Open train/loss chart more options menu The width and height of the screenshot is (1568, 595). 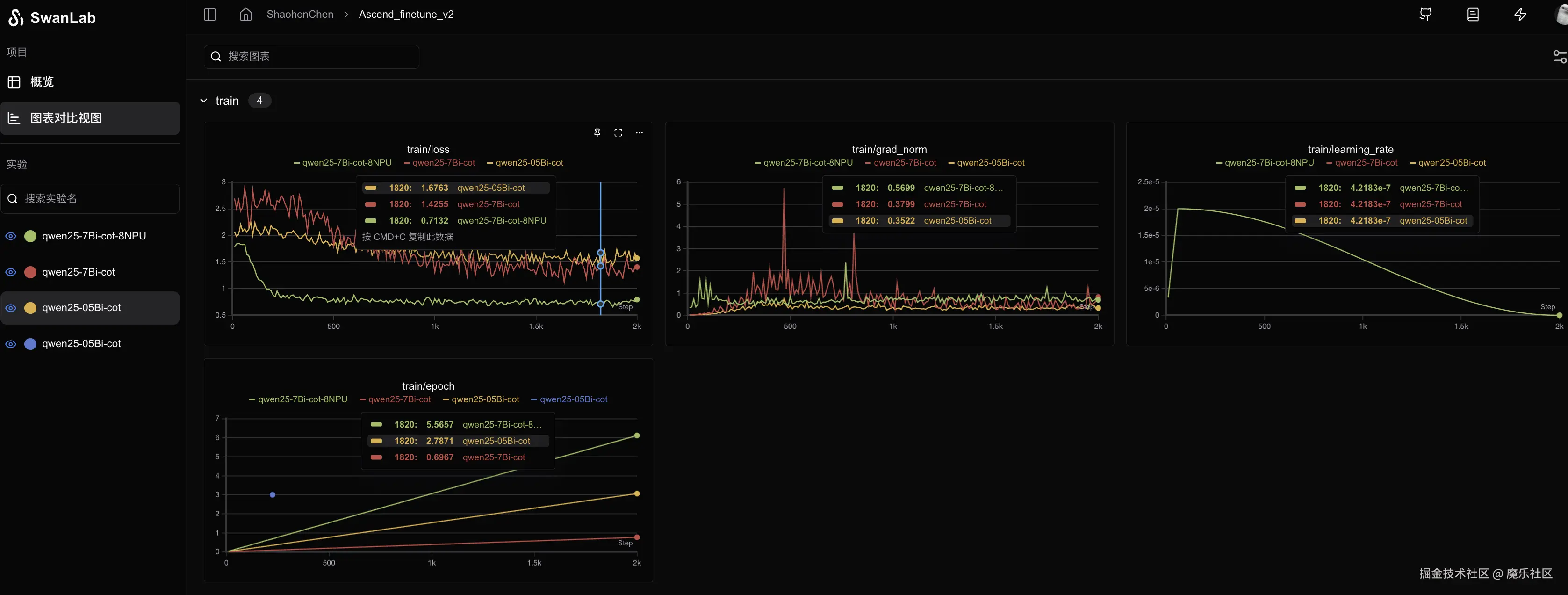(x=639, y=132)
